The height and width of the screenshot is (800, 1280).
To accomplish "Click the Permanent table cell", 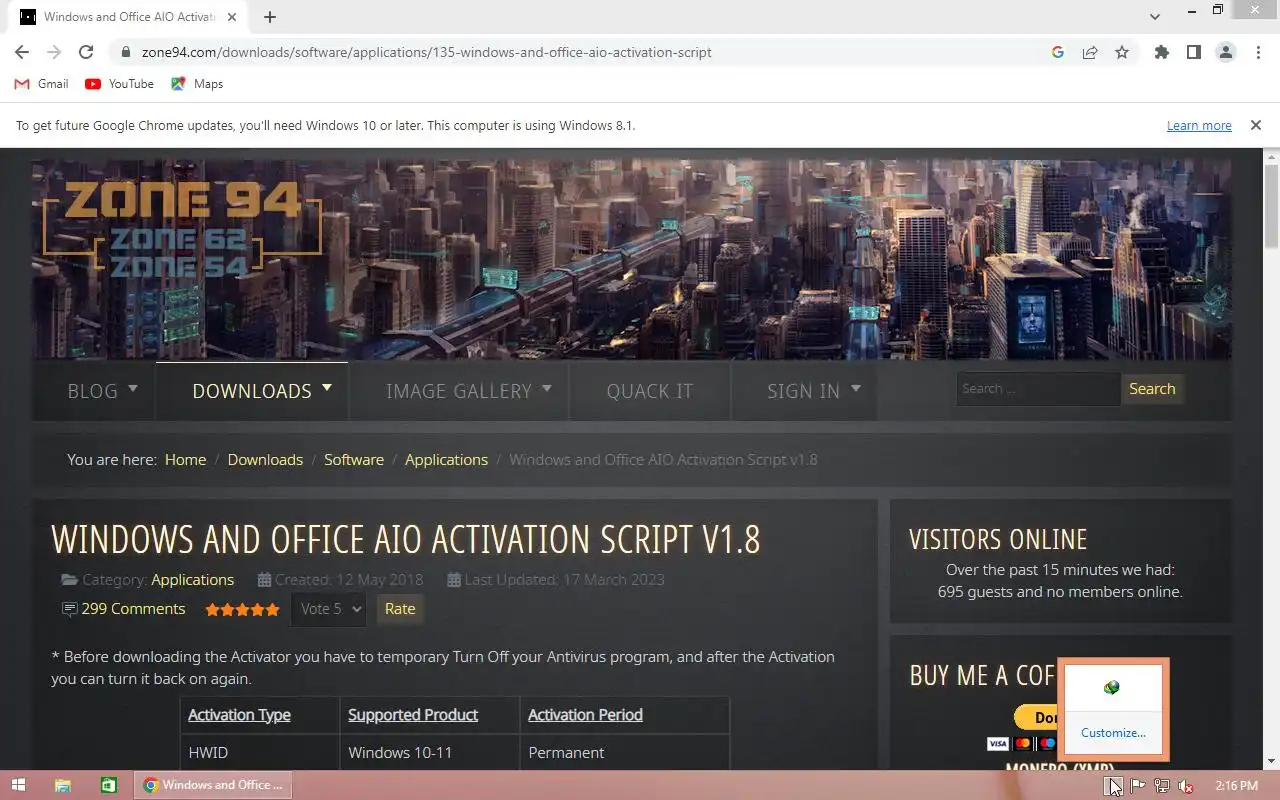I will (x=624, y=752).
